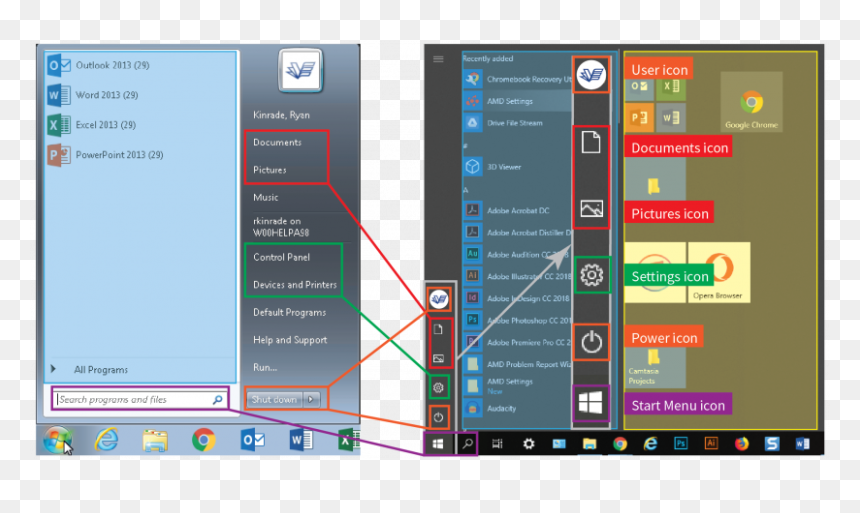Open Help and Support
The height and width of the screenshot is (513, 860).
[x=290, y=340]
